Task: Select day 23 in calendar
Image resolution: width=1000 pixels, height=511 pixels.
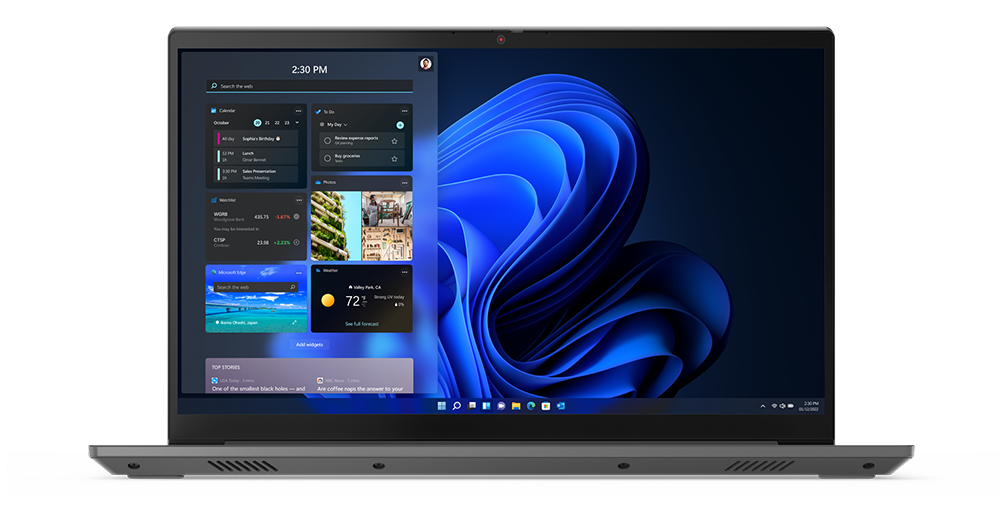Action: click(287, 122)
